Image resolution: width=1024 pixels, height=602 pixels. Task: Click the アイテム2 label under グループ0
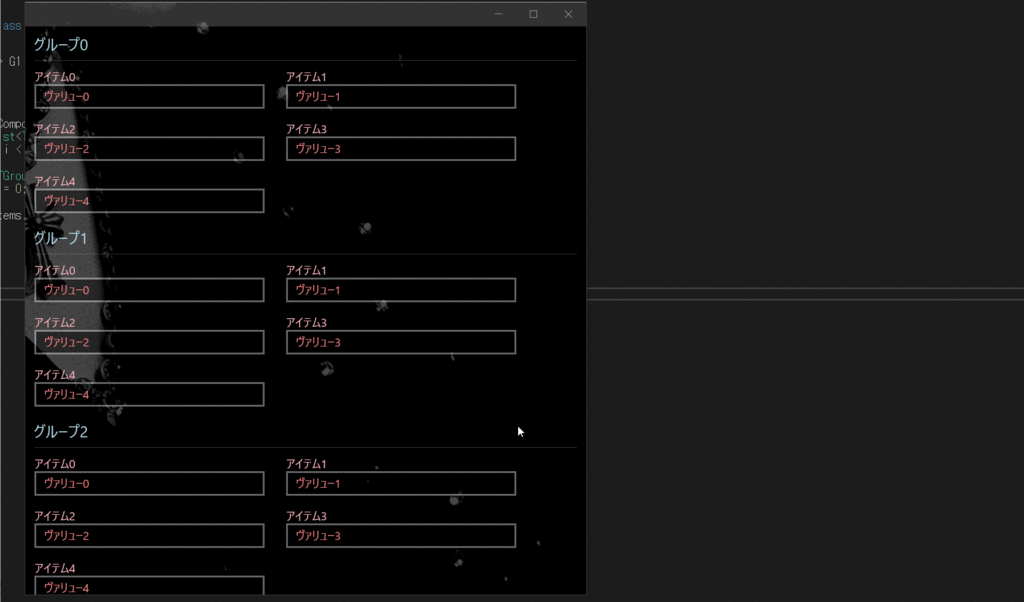[55, 129]
